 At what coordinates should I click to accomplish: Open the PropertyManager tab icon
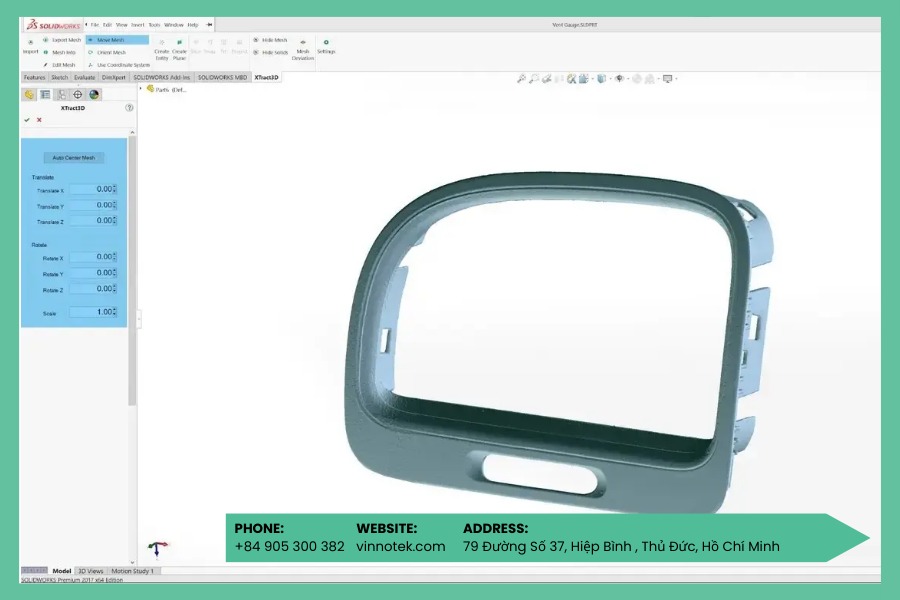(45, 95)
